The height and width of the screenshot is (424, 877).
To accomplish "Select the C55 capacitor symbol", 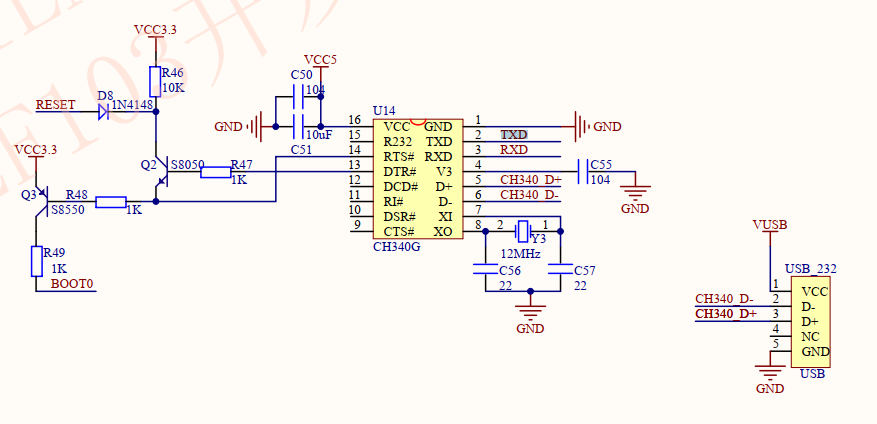I will pyautogui.click(x=583, y=171).
